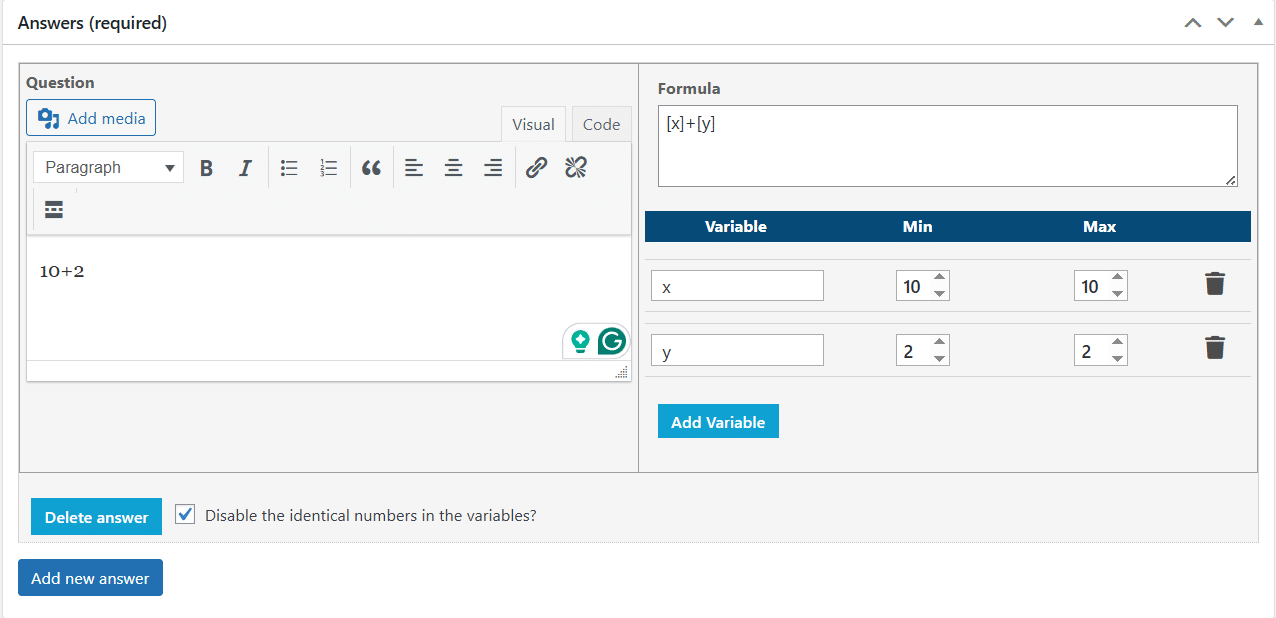
Task: Open the Paragraph format dropdown
Action: 109,167
